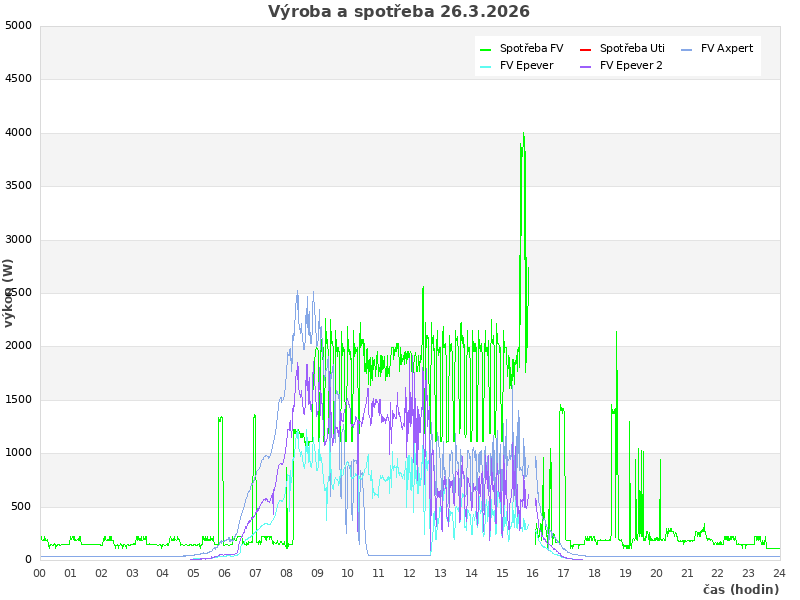The width and height of the screenshot is (800, 600).
Task: Select the 12 hour mark on time axis
Action: (410, 573)
